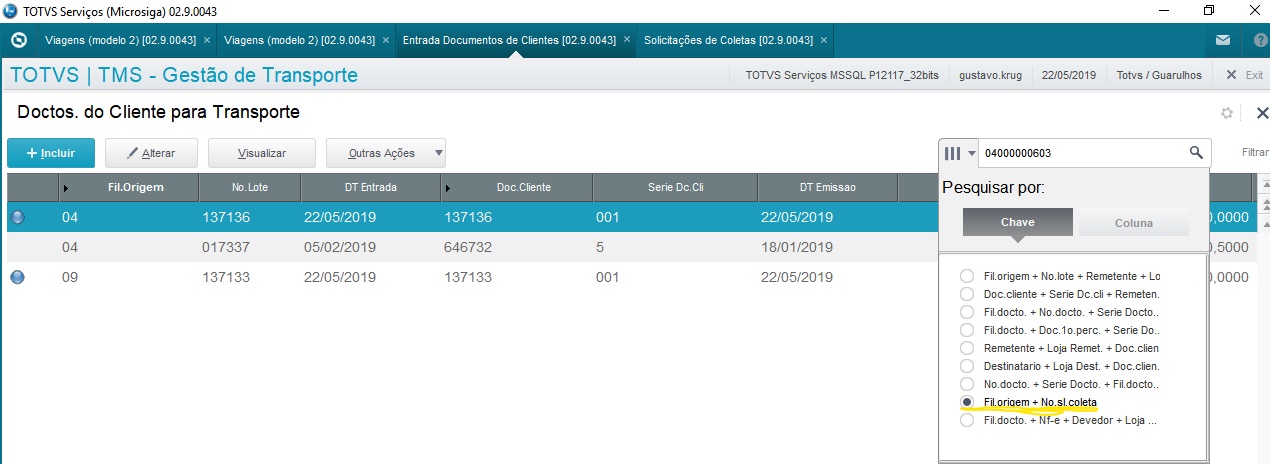Screen dimensions: 1270x464
Task: Sort by No.Lote column header
Action: [x=249, y=187]
